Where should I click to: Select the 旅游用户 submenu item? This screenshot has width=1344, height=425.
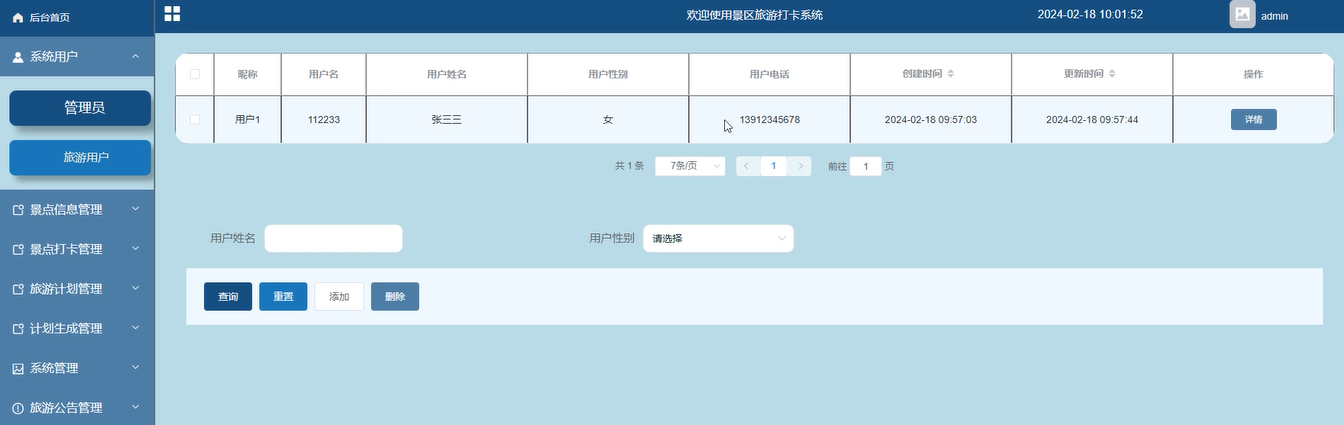point(80,157)
